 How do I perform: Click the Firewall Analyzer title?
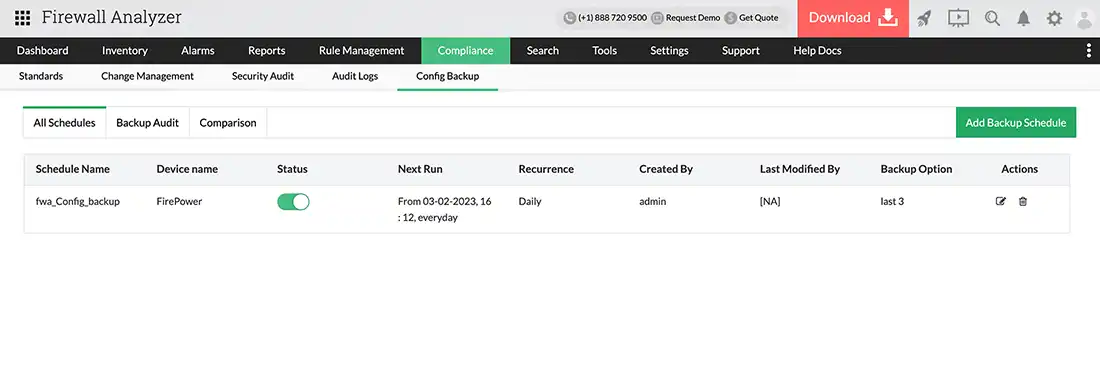click(x=112, y=18)
